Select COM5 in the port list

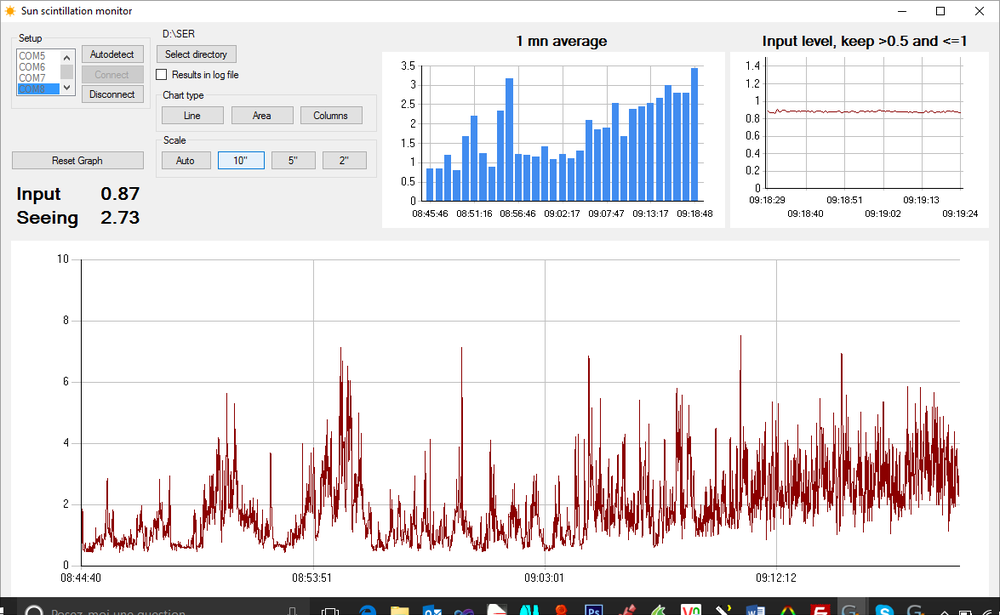click(38, 56)
